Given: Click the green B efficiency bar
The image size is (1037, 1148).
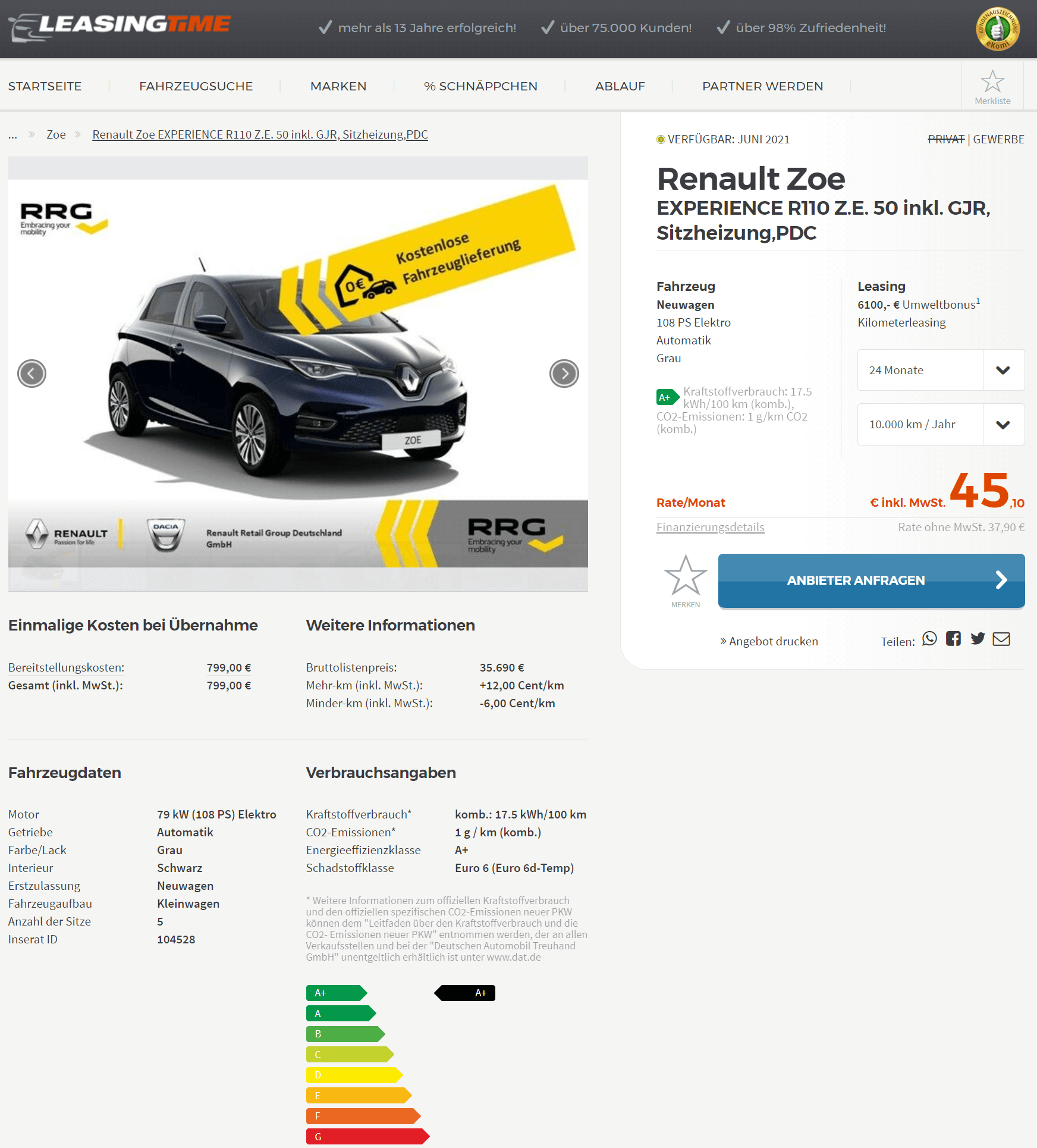Looking at the screenshot, I should click(x=345, y=1034).
